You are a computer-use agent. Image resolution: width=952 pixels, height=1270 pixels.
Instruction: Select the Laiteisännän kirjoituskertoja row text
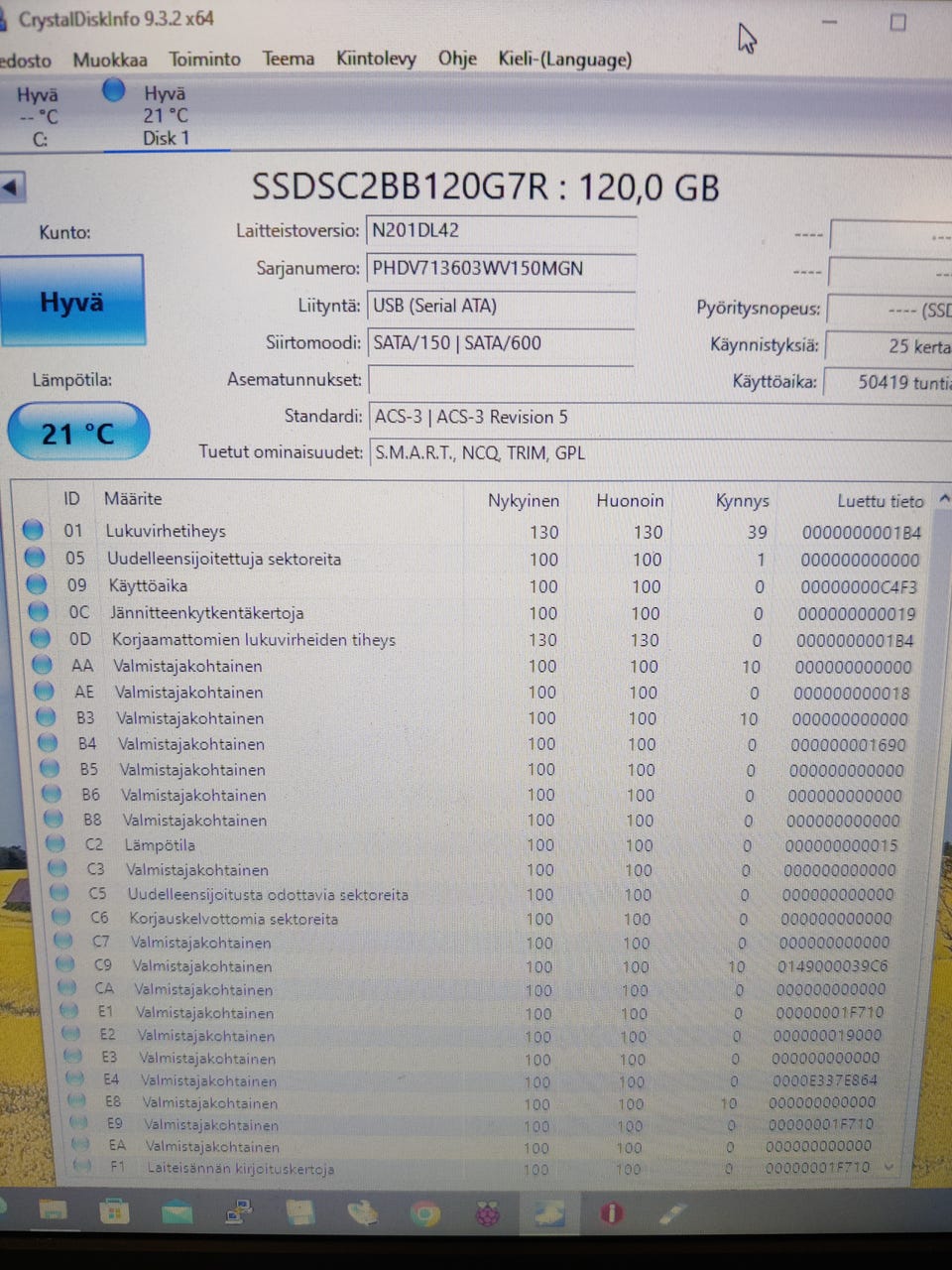pos(241,1169)
